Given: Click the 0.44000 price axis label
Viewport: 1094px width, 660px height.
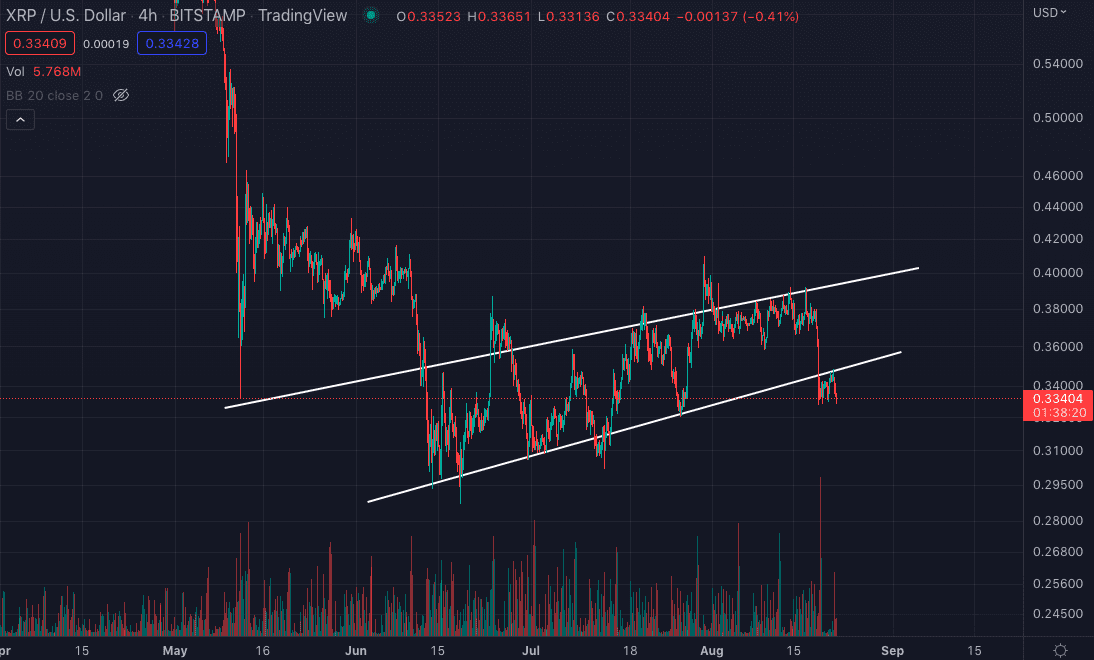Looking at the screenshot, I should click(x=1058, y=207).
